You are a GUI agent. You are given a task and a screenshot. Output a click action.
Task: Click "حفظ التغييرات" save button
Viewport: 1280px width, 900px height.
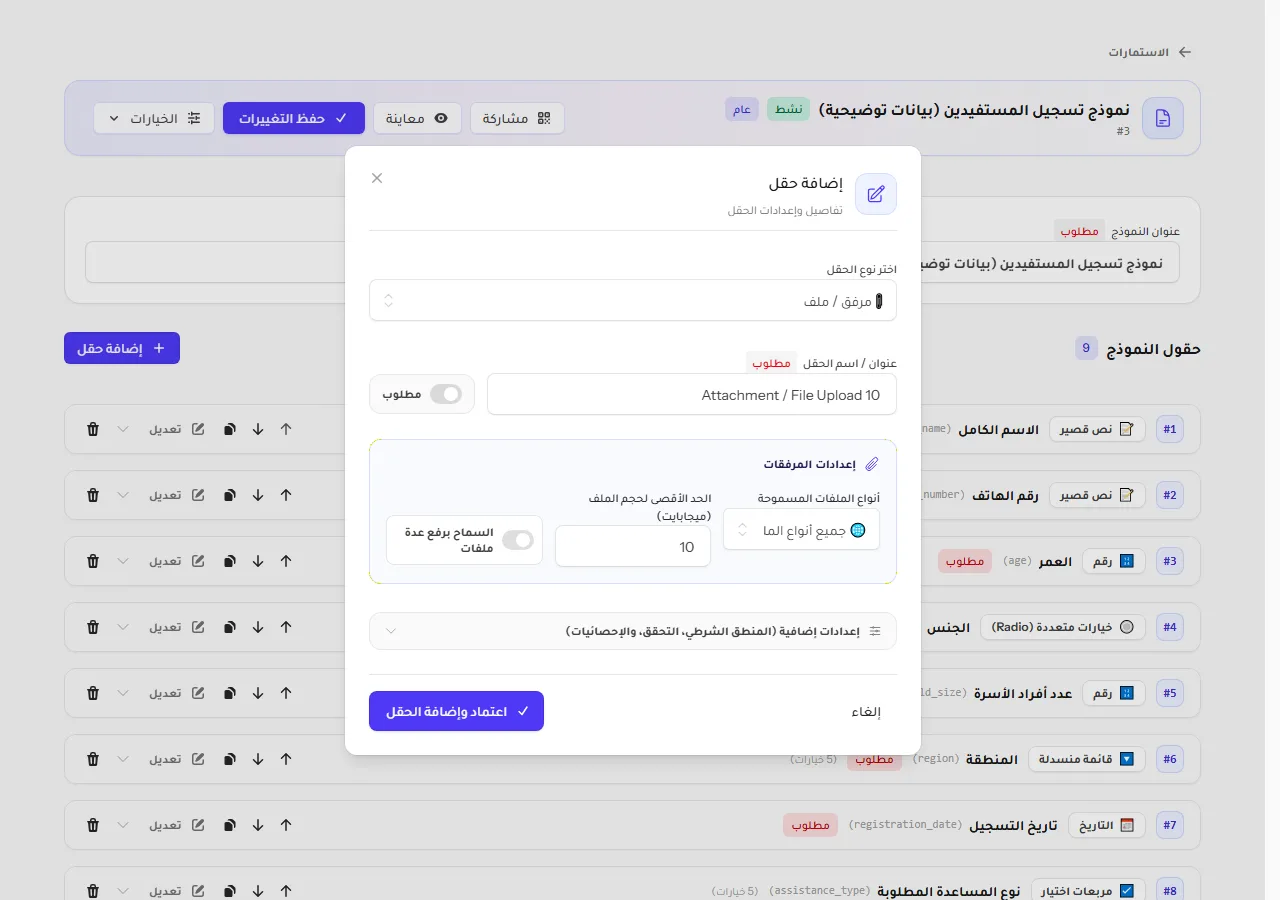click(294, 118)
